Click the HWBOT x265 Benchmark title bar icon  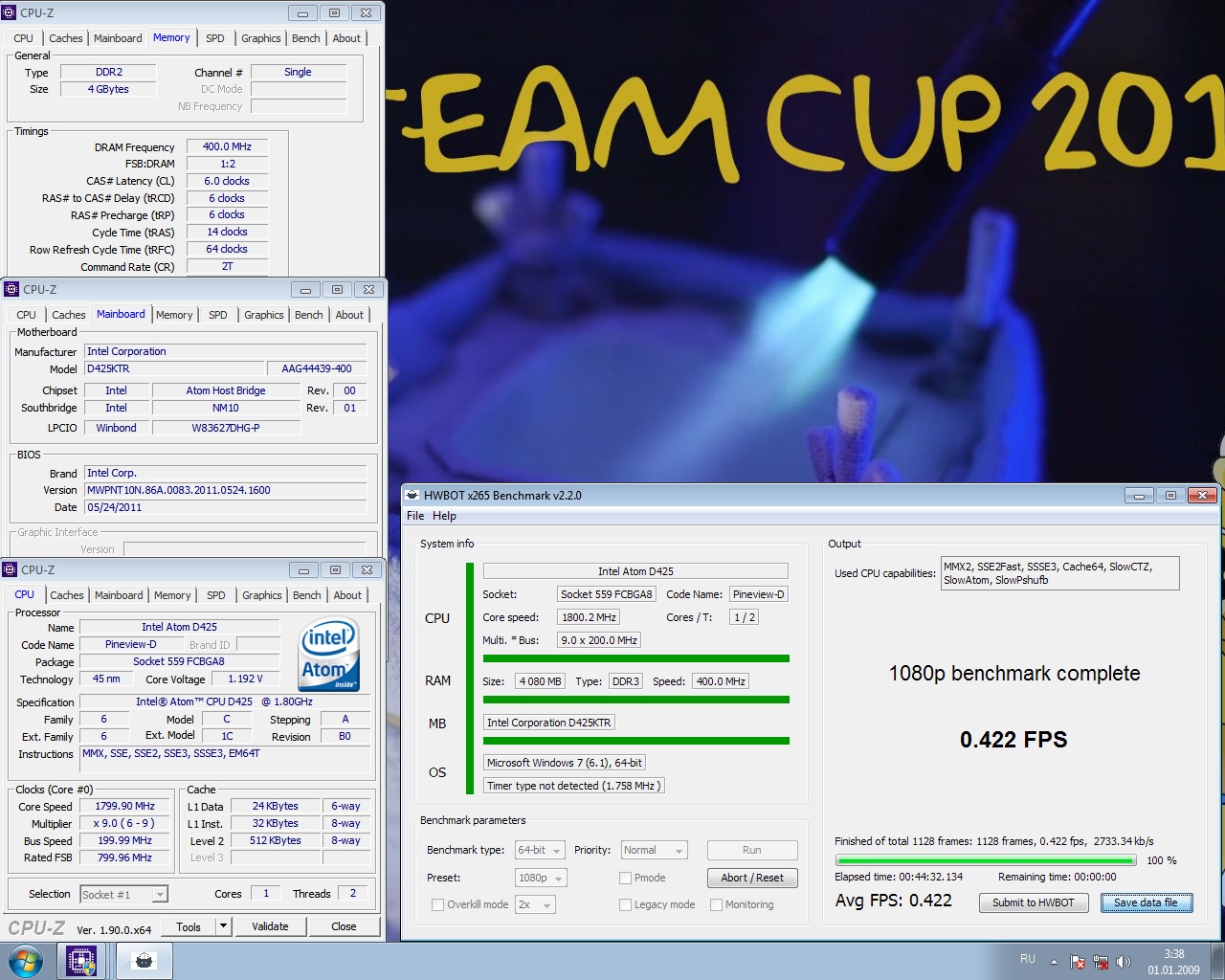click(x=412, y=495)
